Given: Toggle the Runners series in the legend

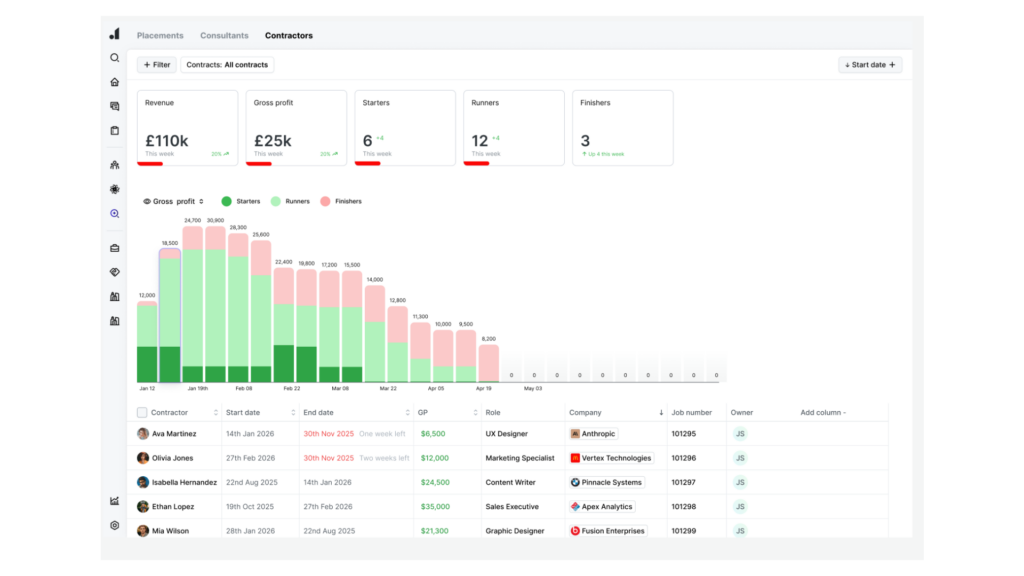Looking at the screenshot, I should pyautogui.click(x=290, y=201).
